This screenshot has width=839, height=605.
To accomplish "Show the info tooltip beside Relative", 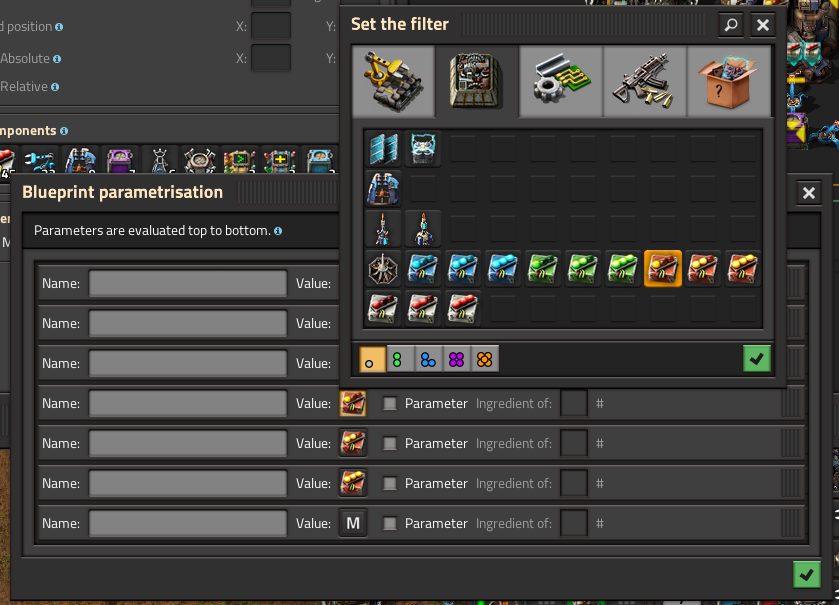I will coord(55,87).
